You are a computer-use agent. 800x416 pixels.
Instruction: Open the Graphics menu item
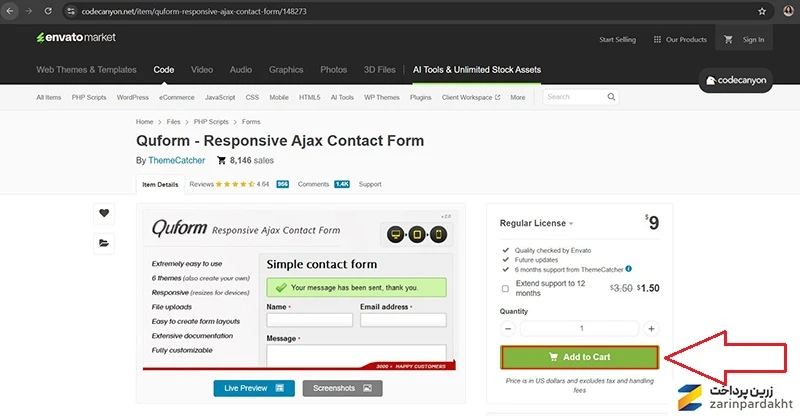tap(286, 70)
